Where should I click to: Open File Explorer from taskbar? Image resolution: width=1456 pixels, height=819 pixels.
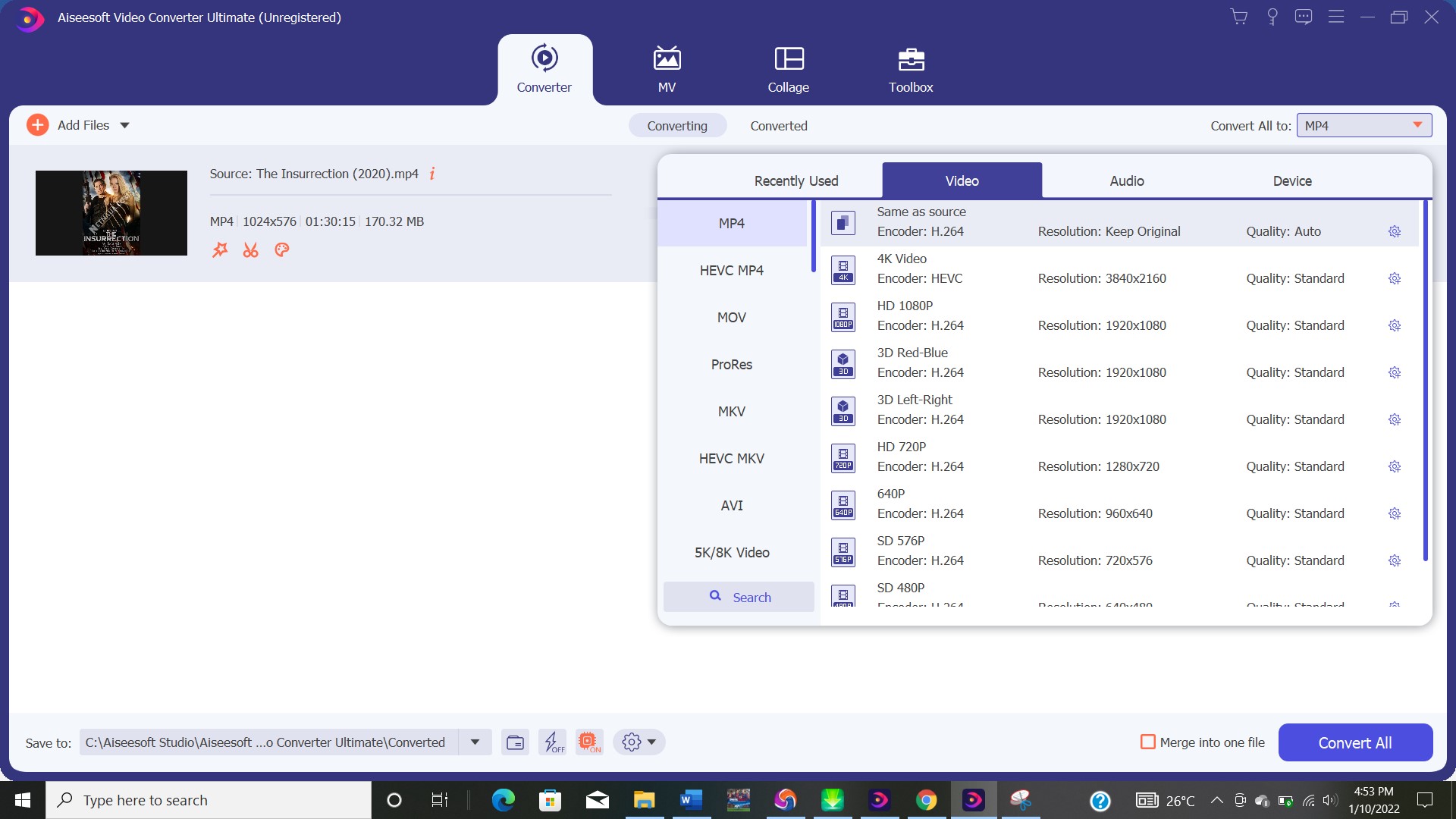644,800
